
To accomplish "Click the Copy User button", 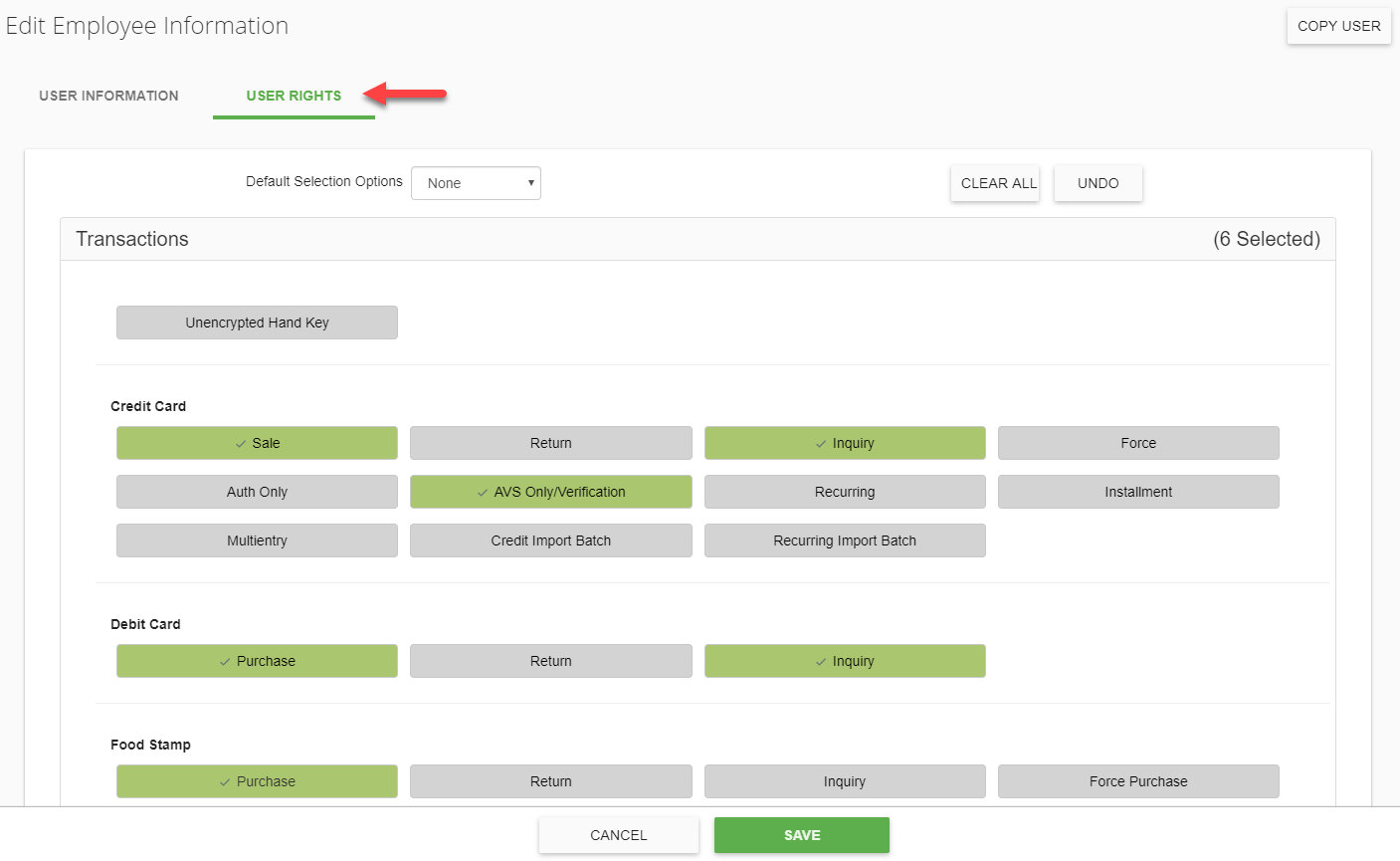I will (1338, 26).
